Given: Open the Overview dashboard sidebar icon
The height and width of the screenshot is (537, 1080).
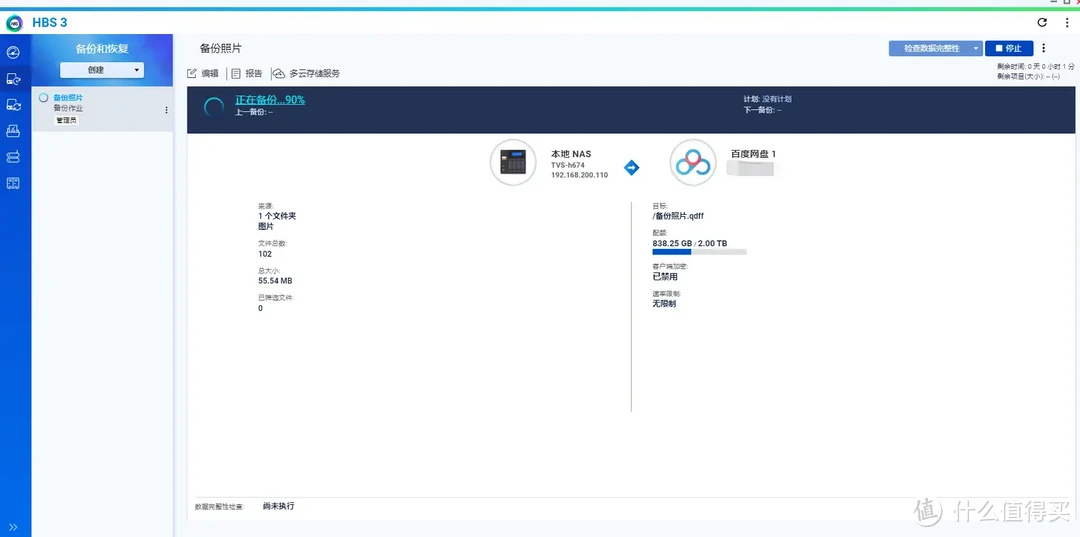Looking at the screenshot, I should pos(13,52).
